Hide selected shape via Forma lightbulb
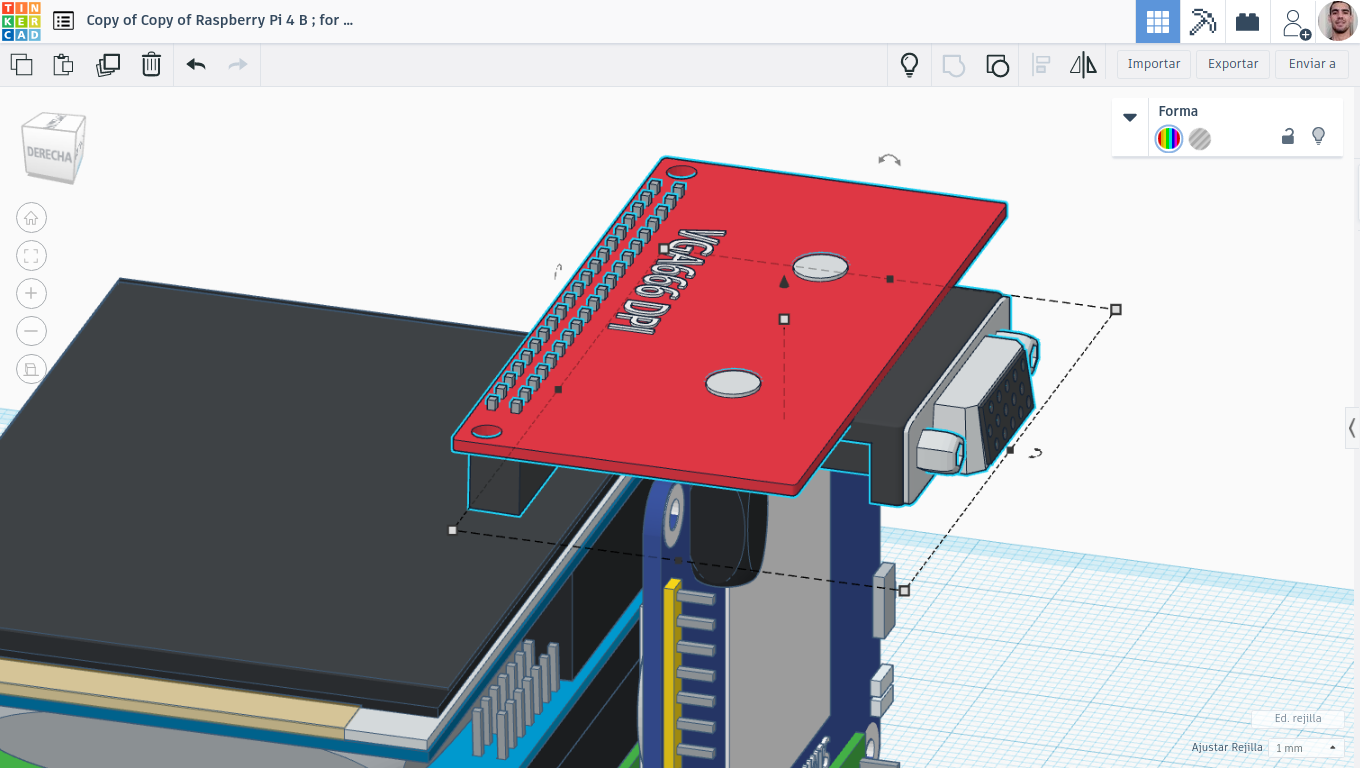 [1318, 136]
